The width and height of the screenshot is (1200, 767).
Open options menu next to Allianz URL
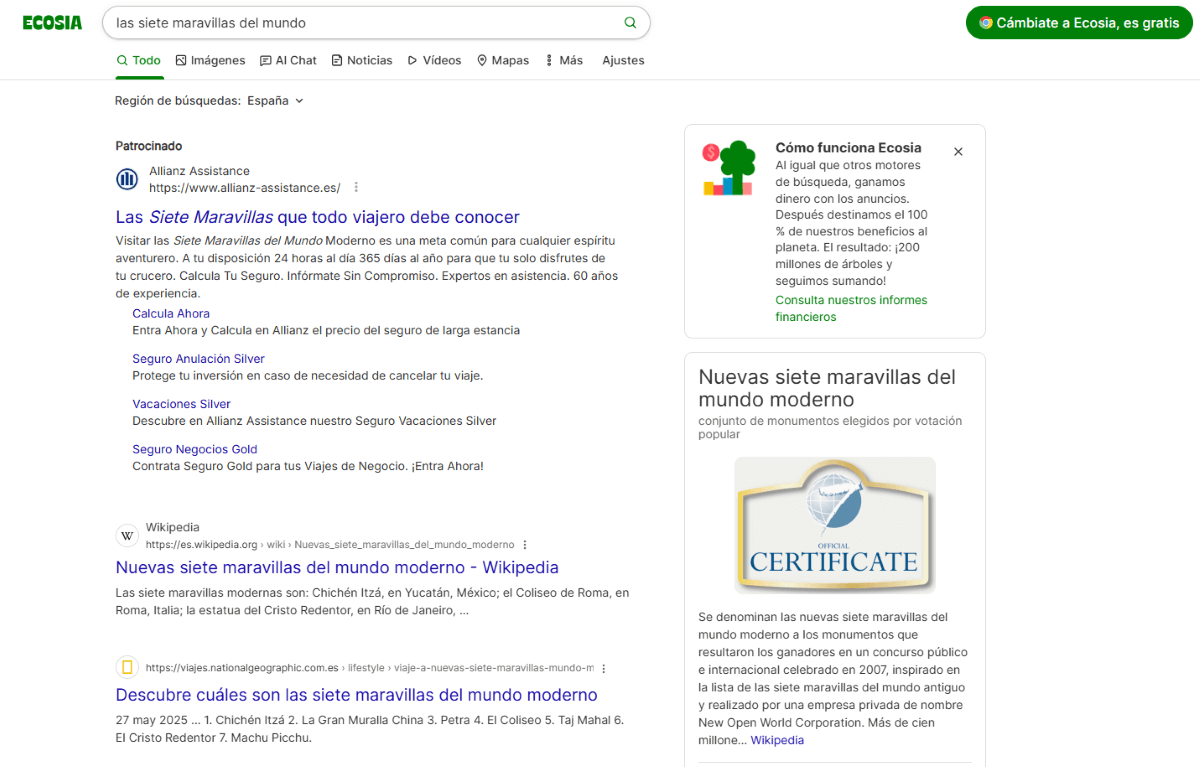pyautogui.click(x=356, y=188)
